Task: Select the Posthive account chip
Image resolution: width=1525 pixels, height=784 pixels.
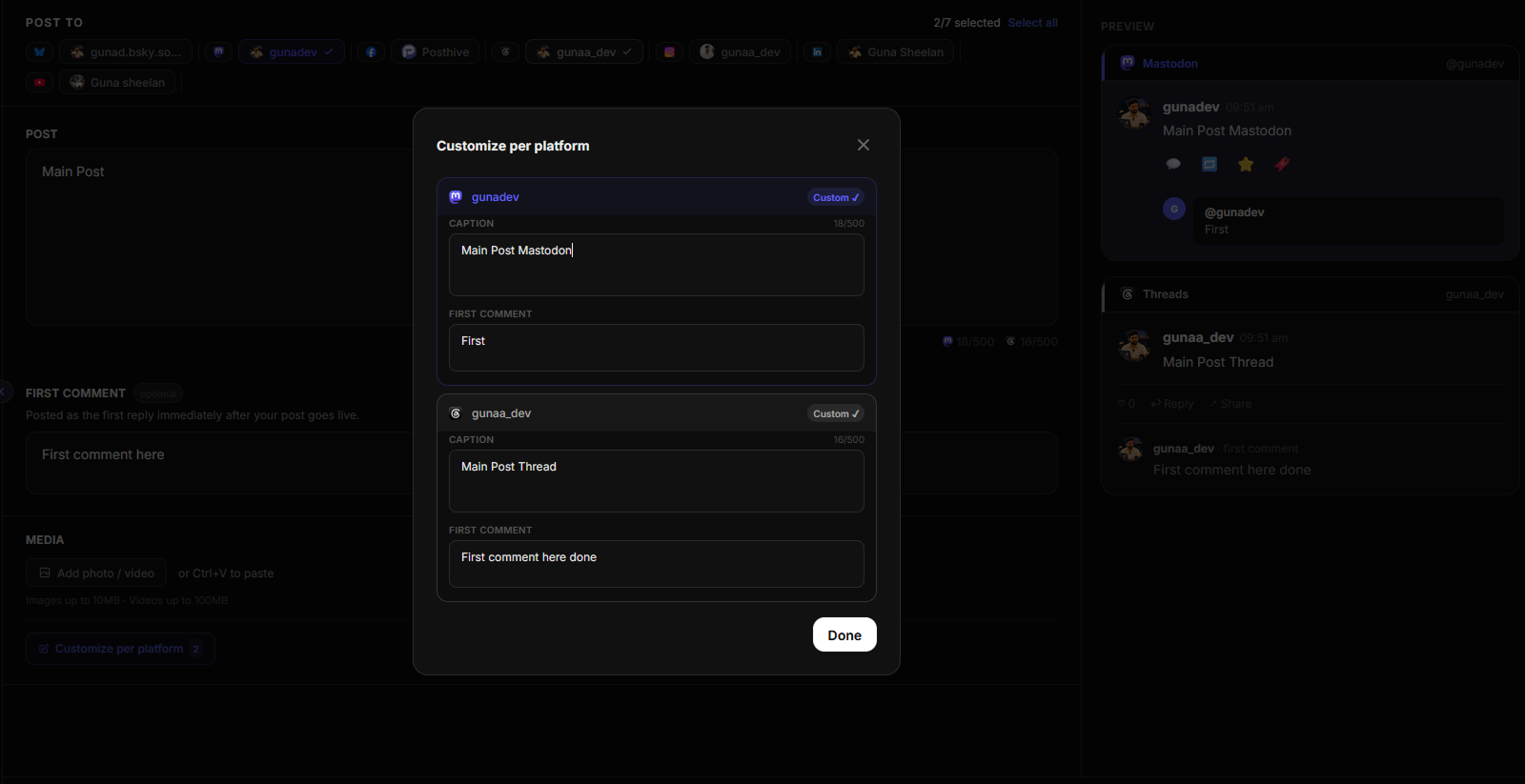Action: (x=436, y=52)
